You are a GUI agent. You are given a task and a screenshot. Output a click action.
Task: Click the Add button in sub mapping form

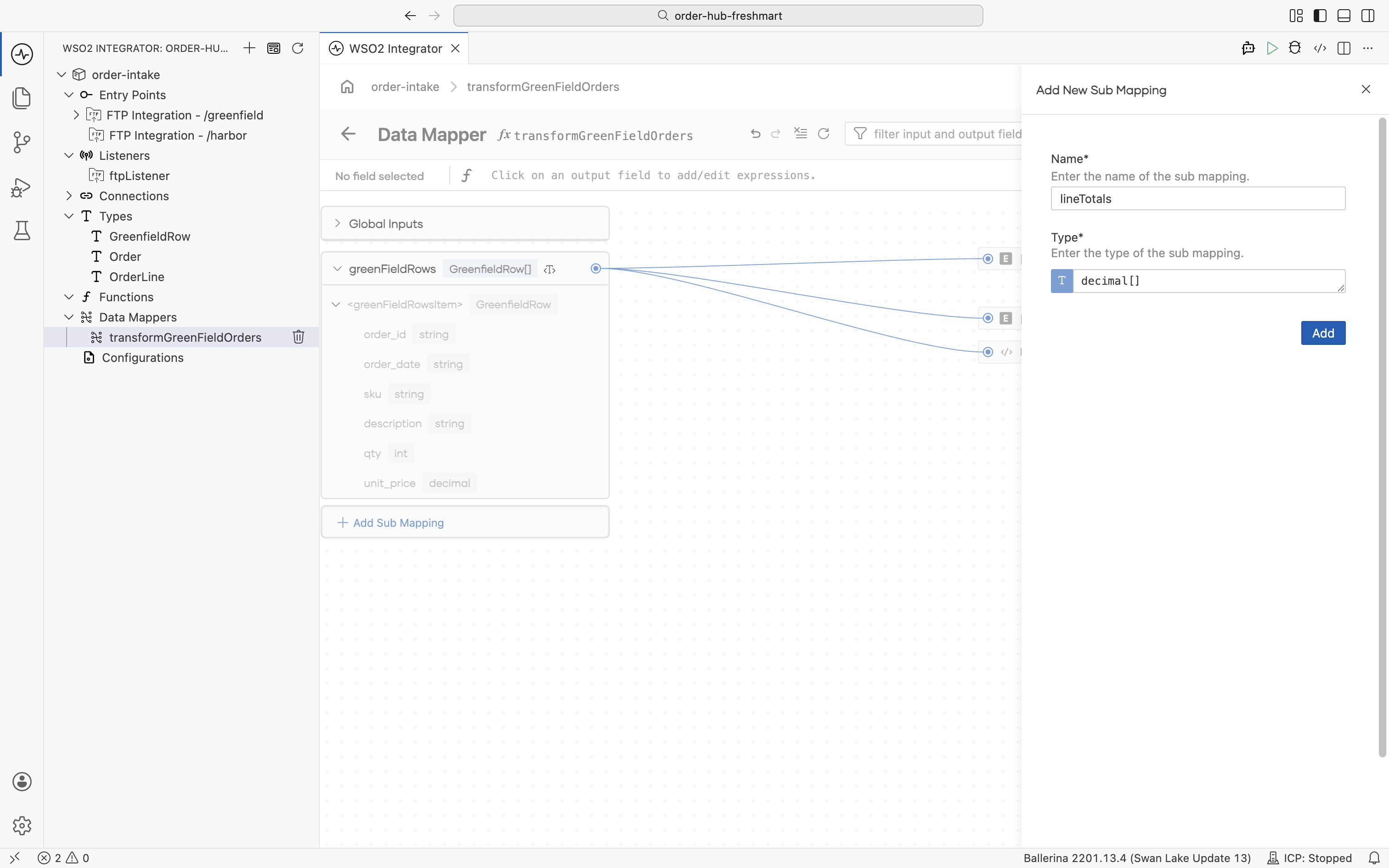[1323, 333]
